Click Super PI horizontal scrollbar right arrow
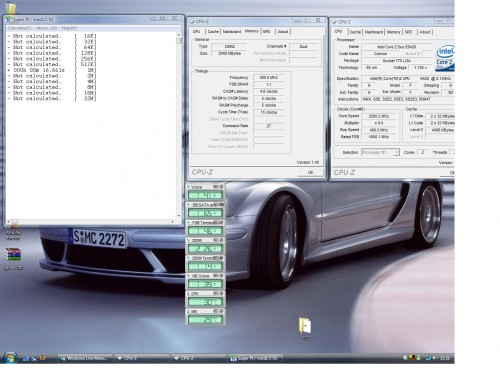500x375 pixels. pos(173,222)
